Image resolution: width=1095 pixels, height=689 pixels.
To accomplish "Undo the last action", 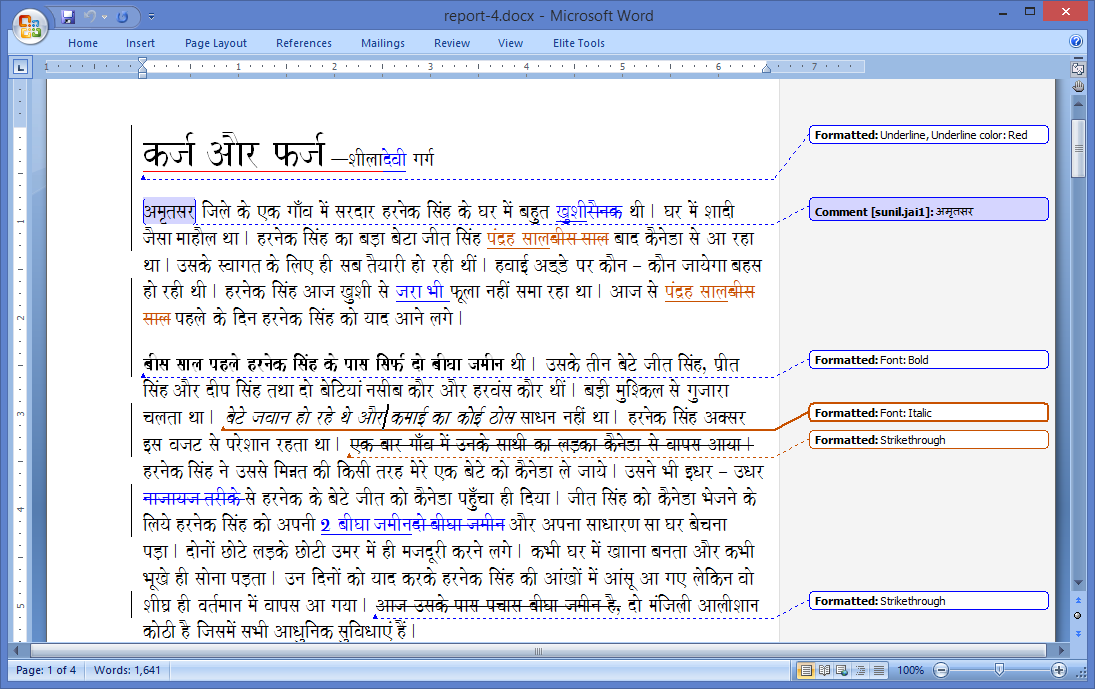I will [89, 17].
